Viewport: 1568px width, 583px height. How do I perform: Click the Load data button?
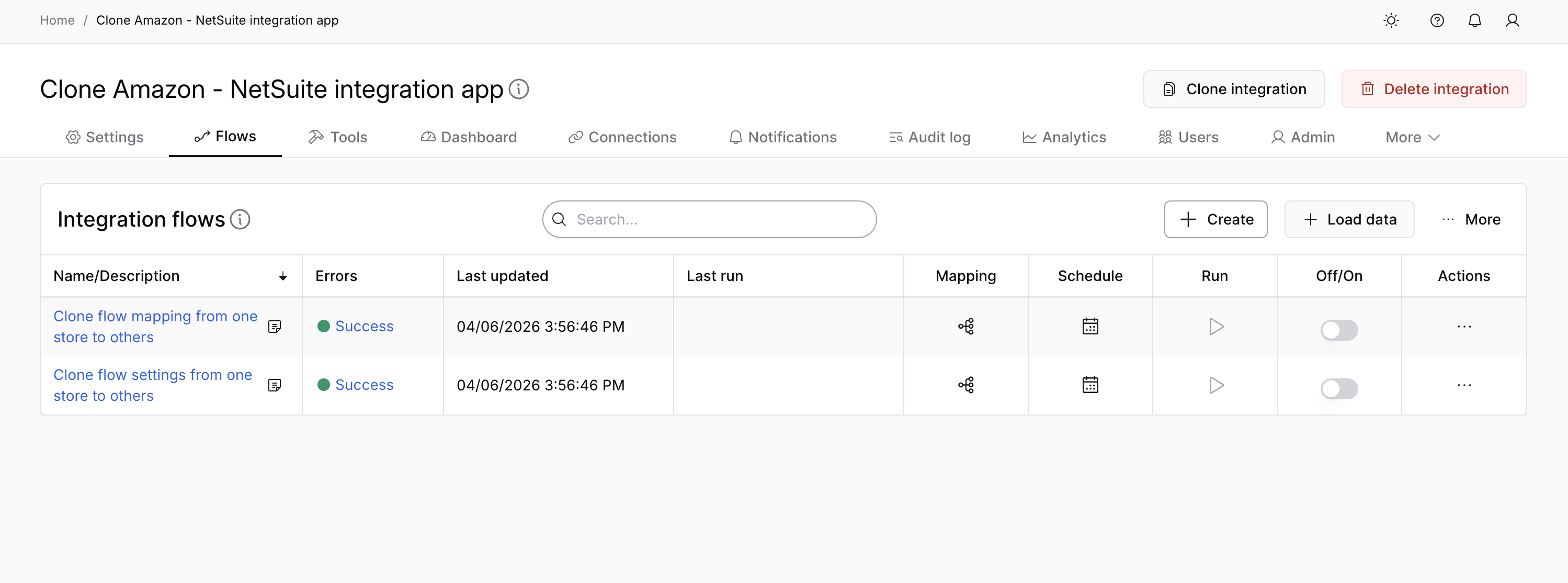tap(1349, 219)
